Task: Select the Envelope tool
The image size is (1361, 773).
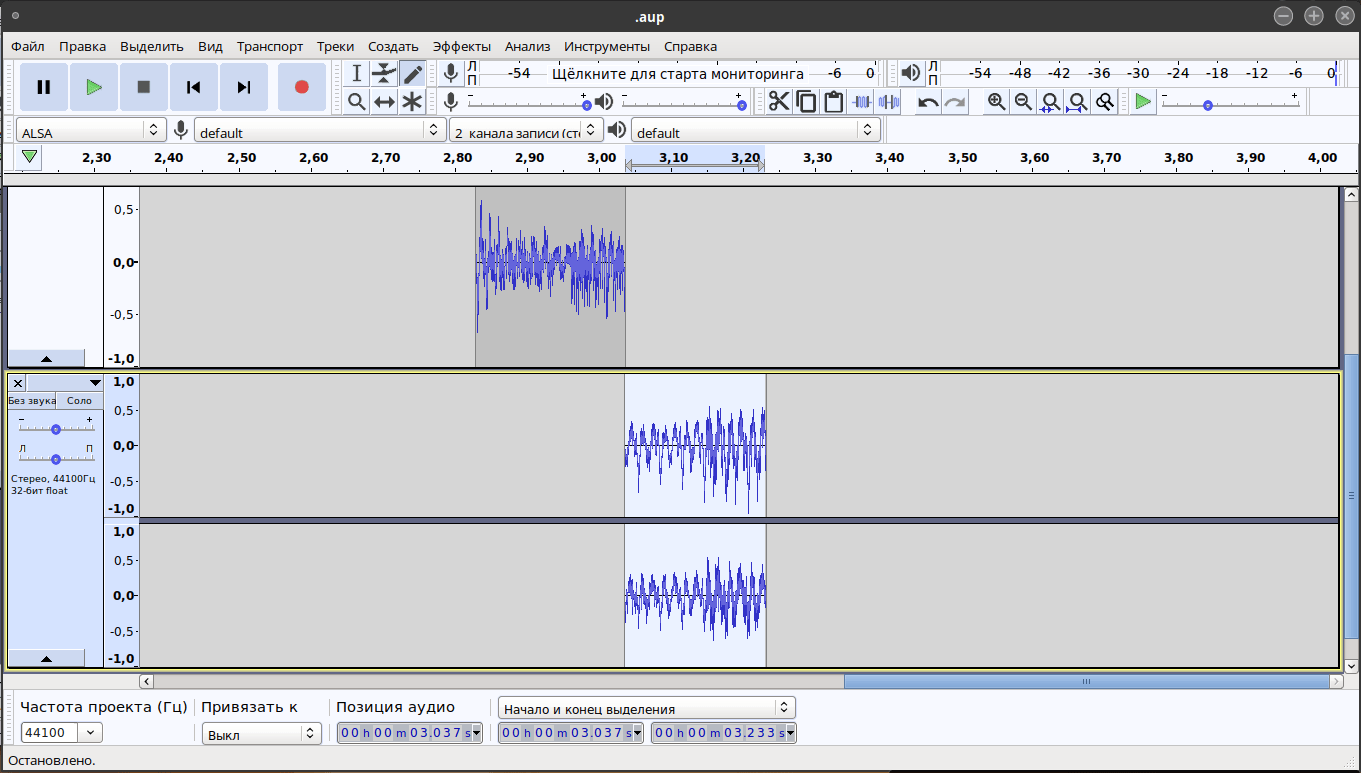Action: (384, 73)
